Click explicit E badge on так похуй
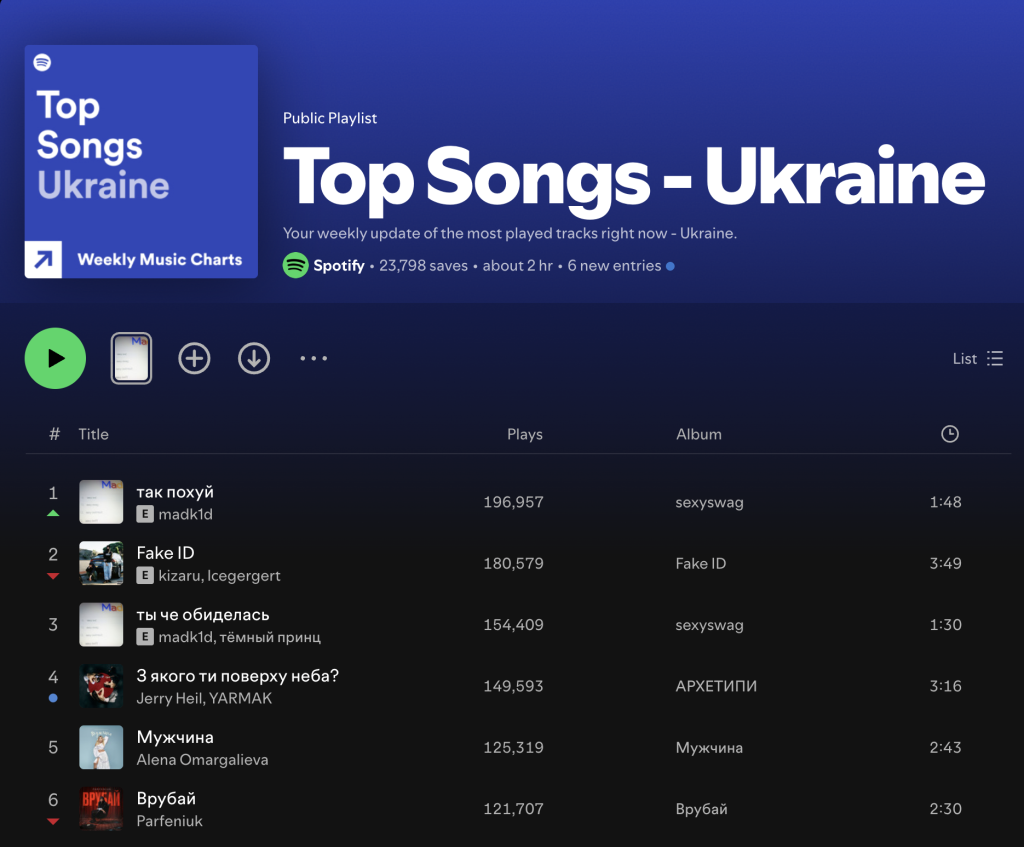 [x=145, y=514]
